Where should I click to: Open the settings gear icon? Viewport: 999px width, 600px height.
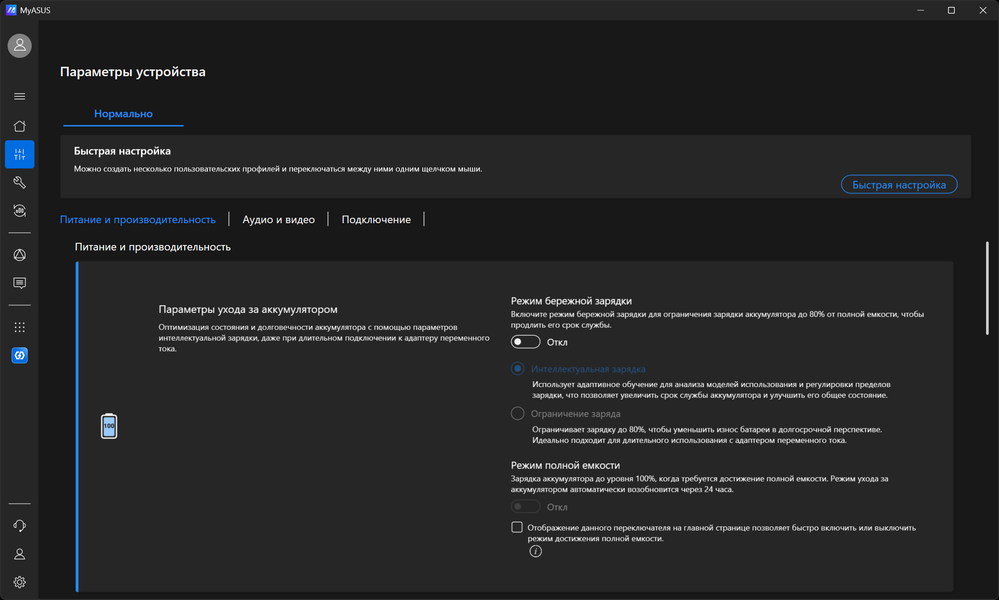pos(20,582)
